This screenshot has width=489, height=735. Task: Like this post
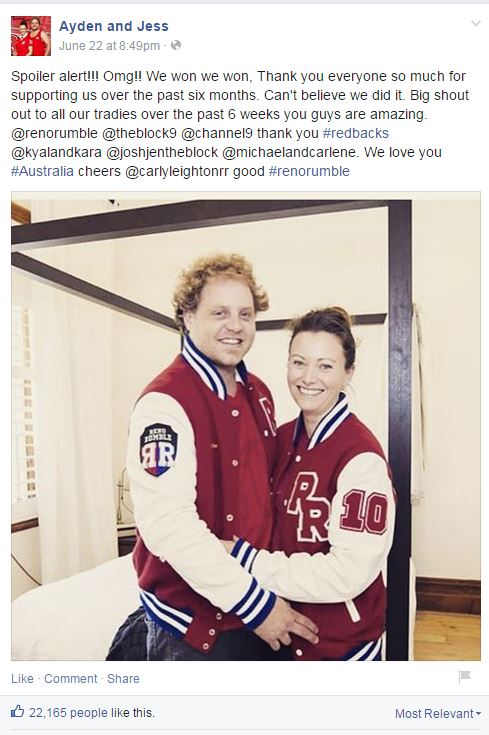[x=22, y=679]
